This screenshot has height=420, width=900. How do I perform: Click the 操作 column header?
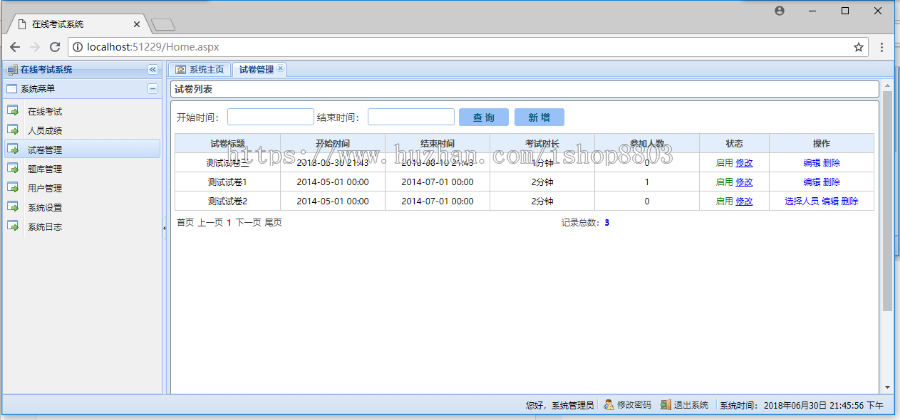coord(821,143)
